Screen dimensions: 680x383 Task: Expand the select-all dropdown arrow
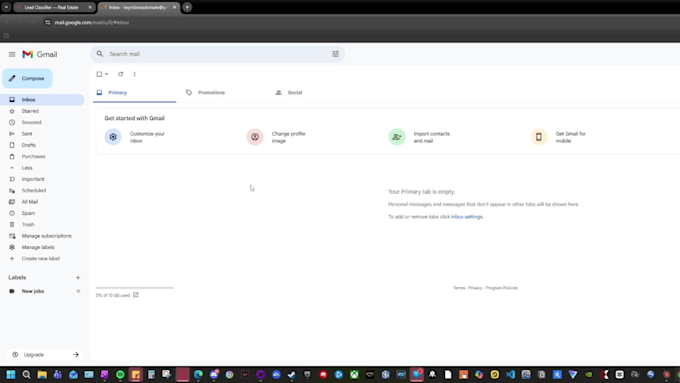point(106,74)
